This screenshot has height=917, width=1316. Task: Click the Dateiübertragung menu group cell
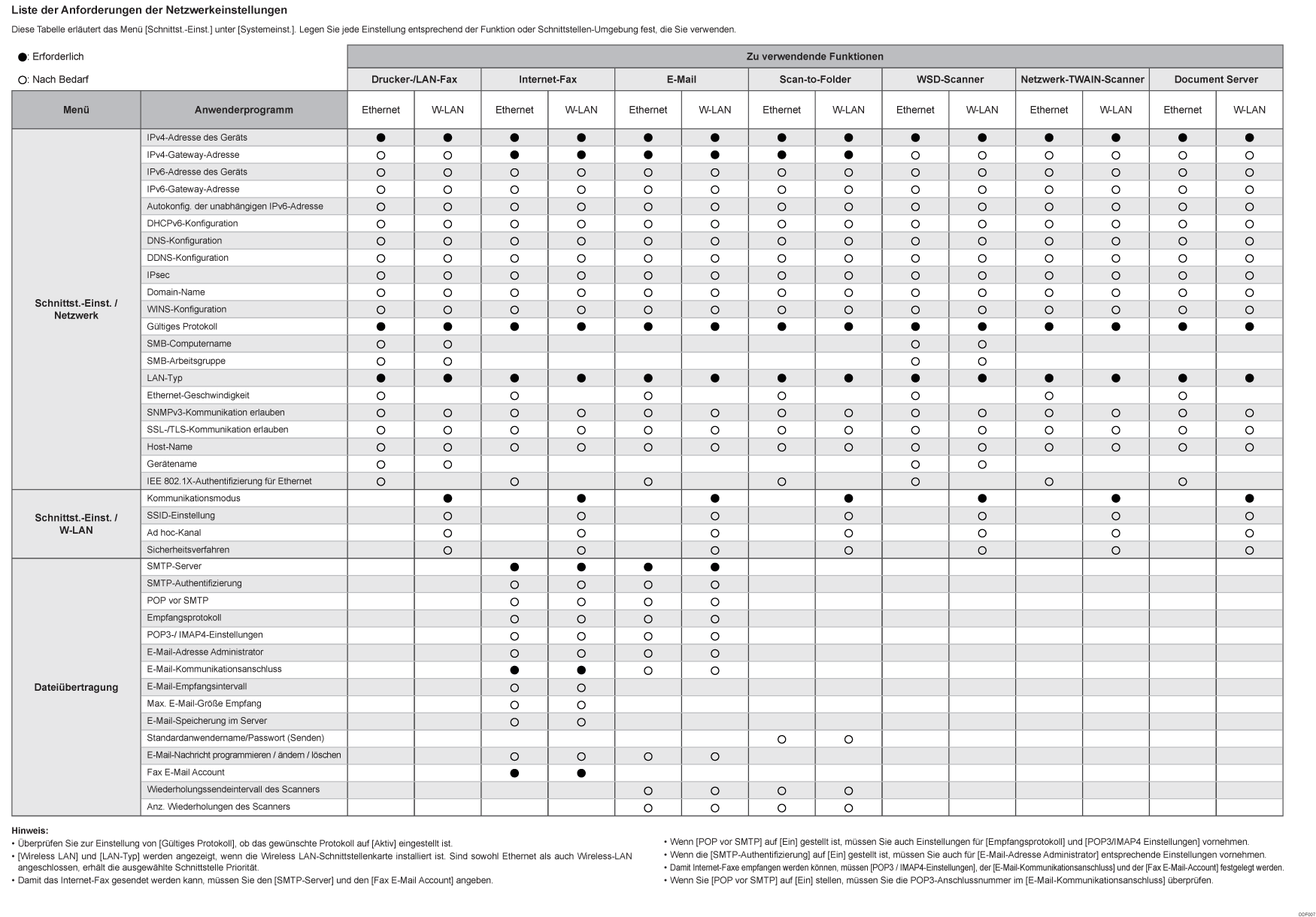76,687
